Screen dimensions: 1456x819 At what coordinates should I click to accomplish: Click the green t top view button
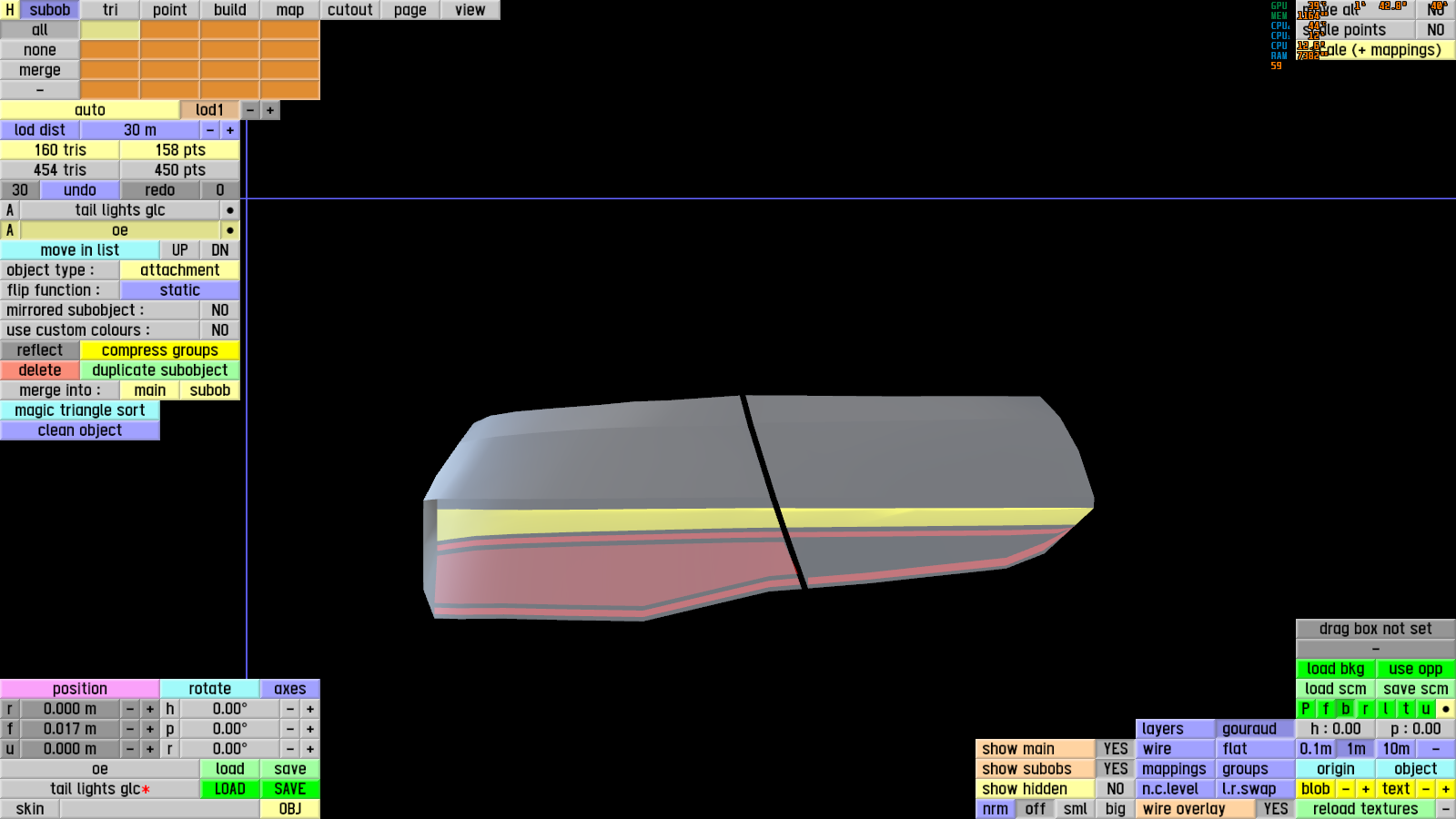coord(1406,709)
